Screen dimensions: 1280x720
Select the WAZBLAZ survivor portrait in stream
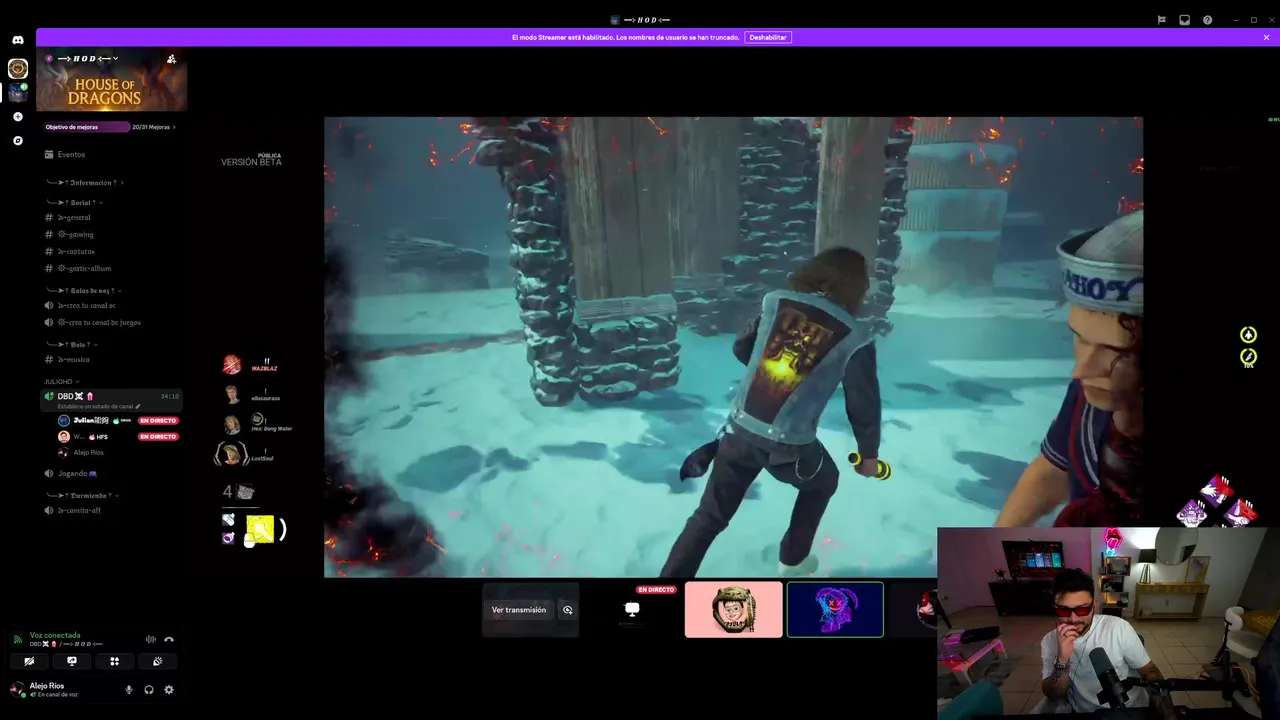pos(232,365)
